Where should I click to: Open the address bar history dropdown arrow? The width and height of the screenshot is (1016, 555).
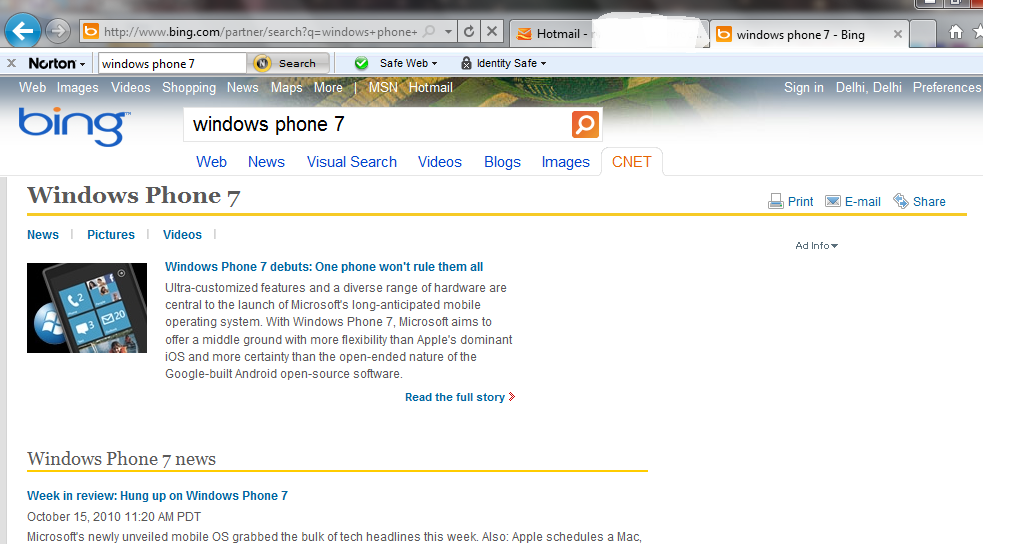[x=448, y=31]
